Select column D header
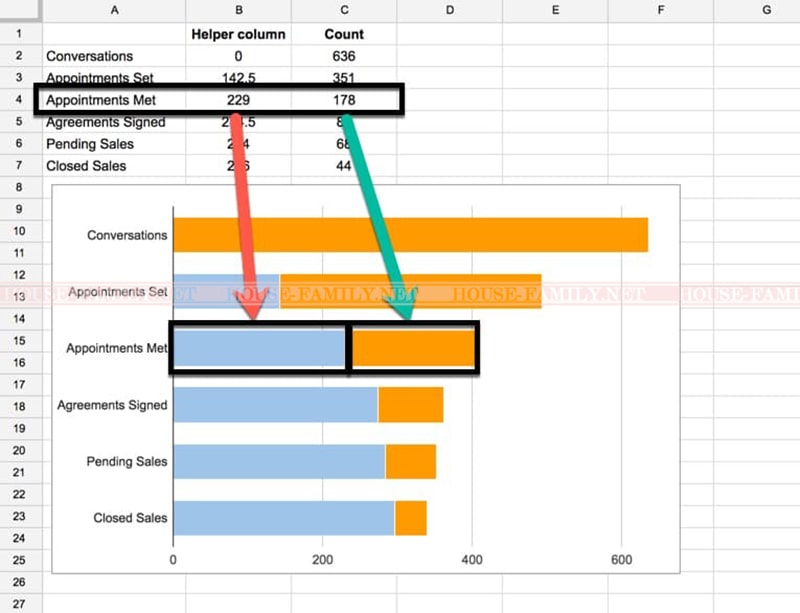Viewport: 800px width, 613px height. [449, 11]
